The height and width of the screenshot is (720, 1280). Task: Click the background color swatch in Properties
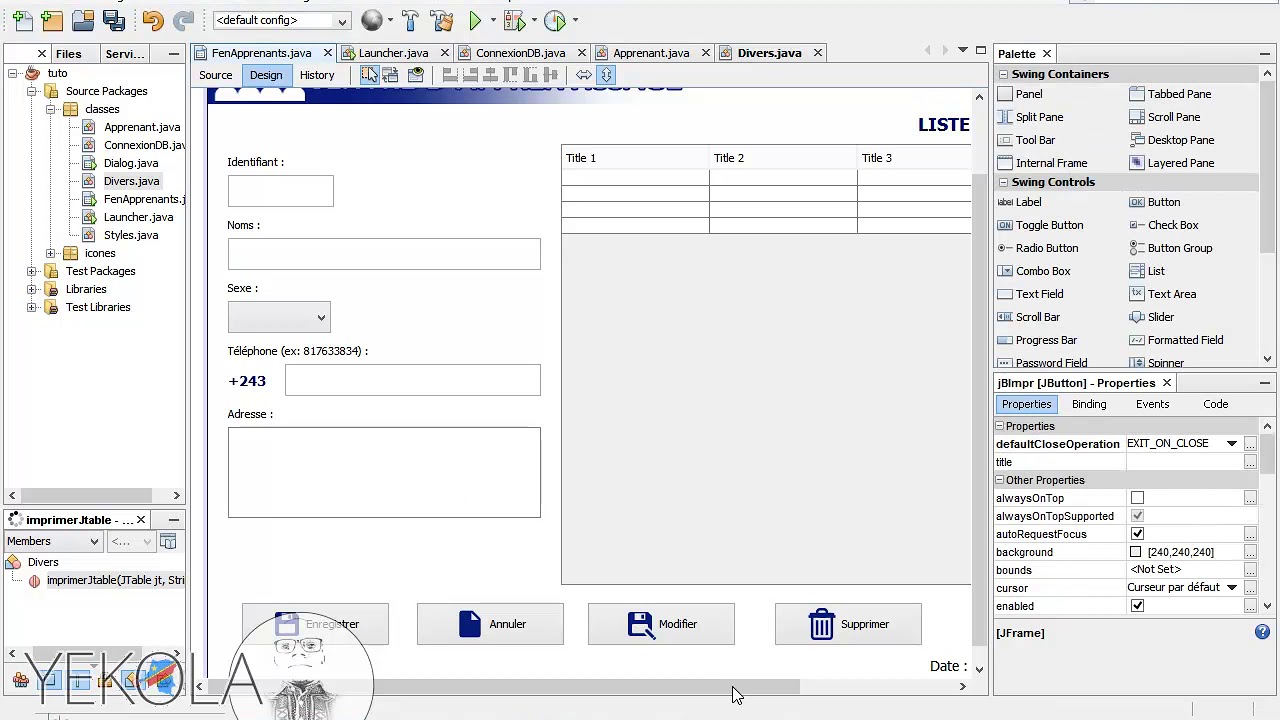pyautogui.click(x=1136, y=552)
